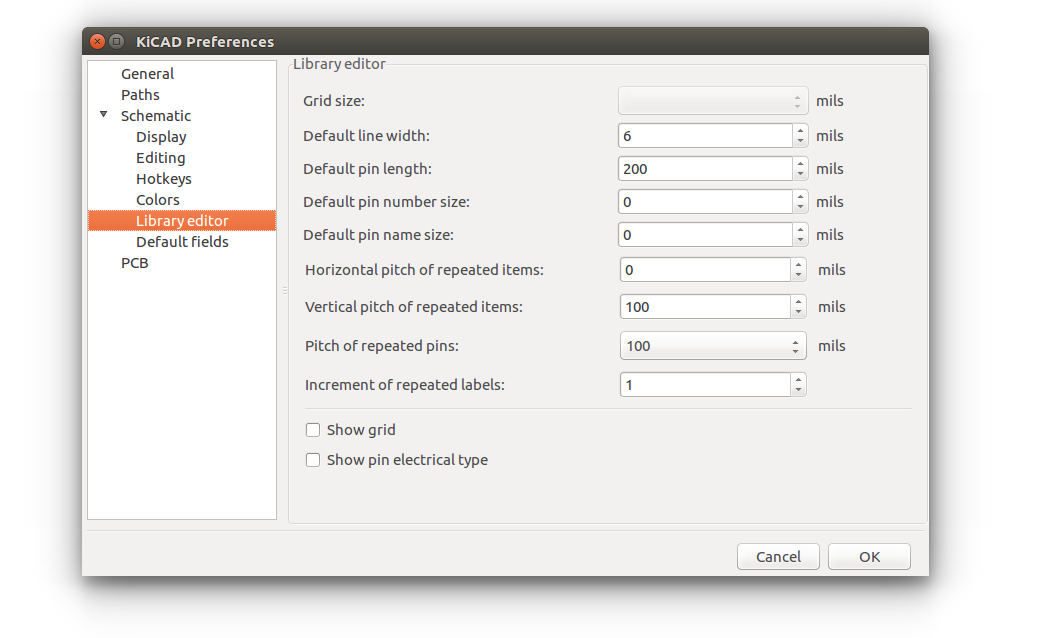Open the PCB preferences section
Screen dimensions: 1063x638
coord(134,263)
